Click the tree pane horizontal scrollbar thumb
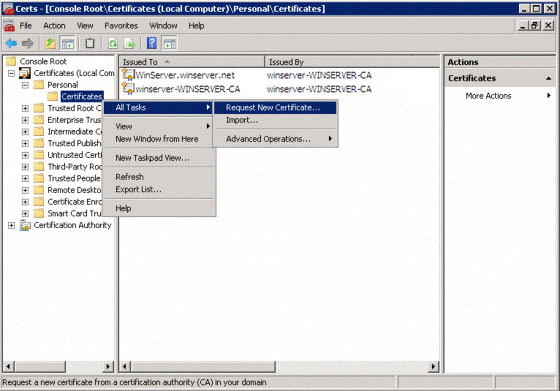 tap(40, 366)
